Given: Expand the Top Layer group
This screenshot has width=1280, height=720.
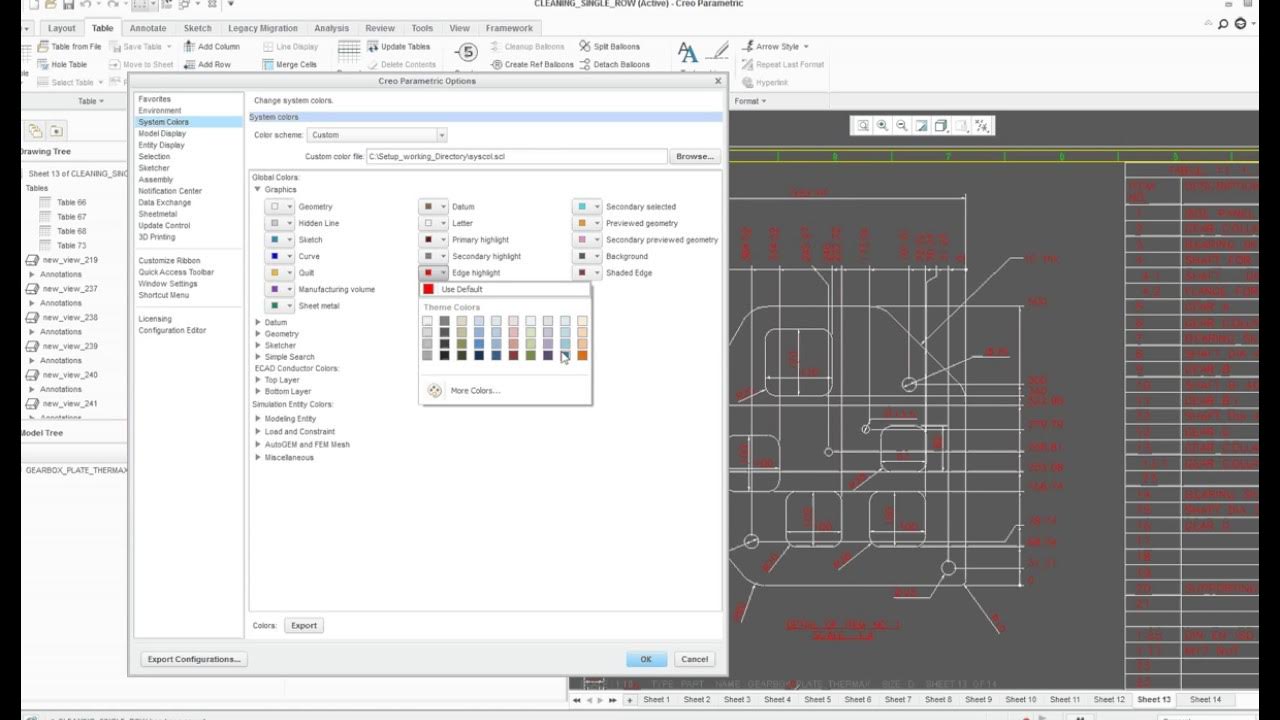Looking at the screenshot, I should click(x=258, y=380).
